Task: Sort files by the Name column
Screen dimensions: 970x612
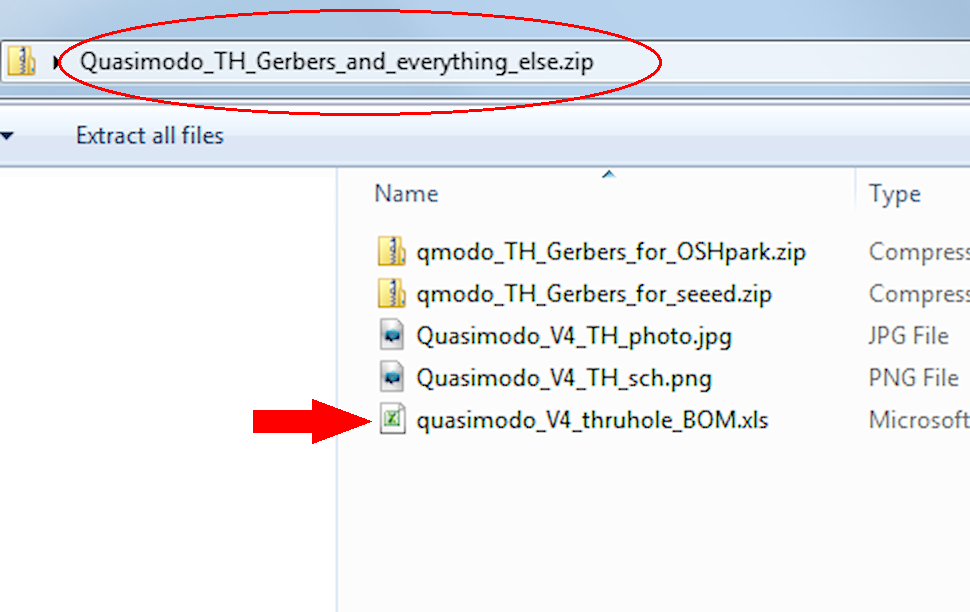Action: coord(406,194)
